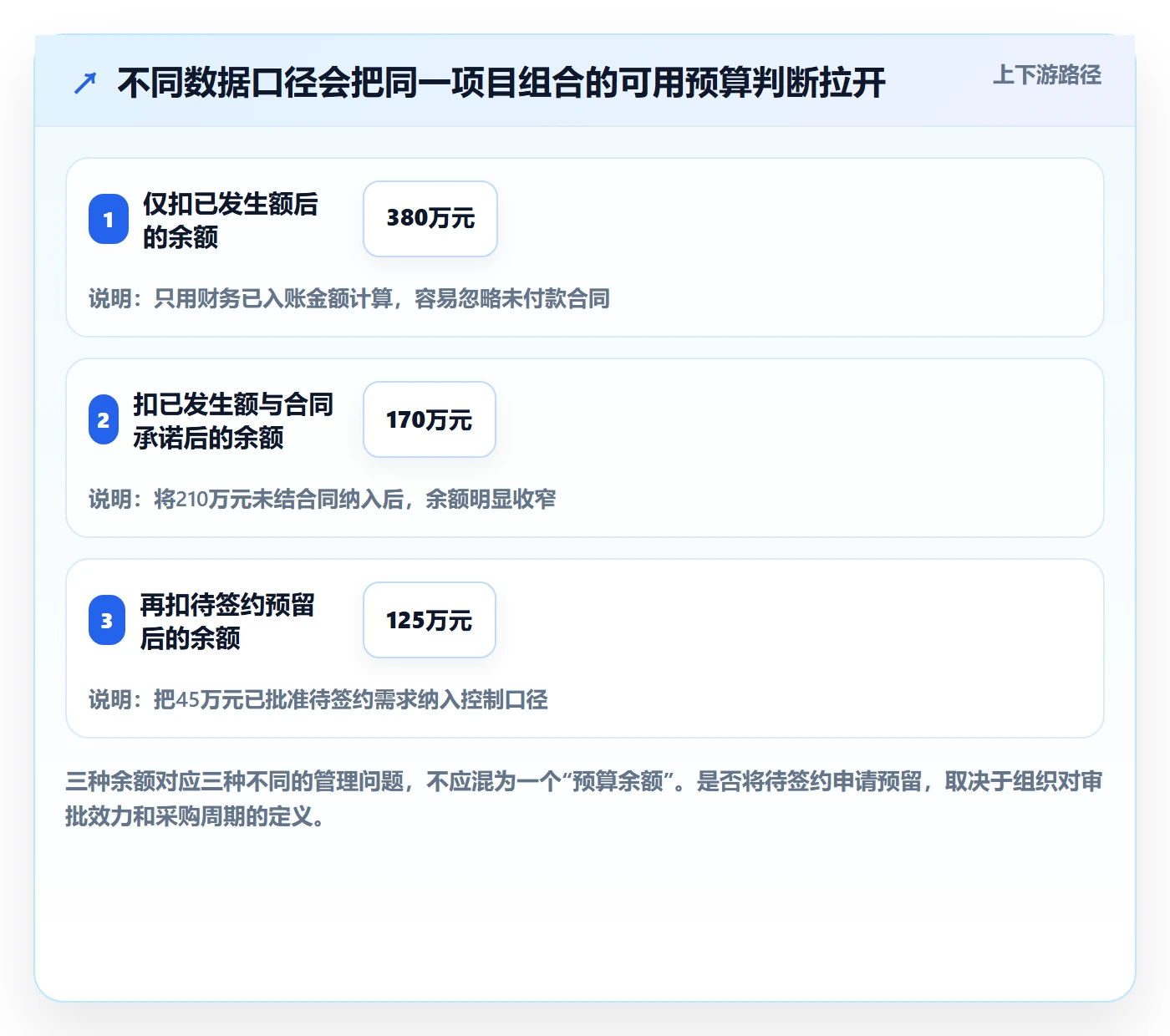Select the label 仅扣已发生额后的余额
The image size is (1170, 1036).
tap(231, 220)
